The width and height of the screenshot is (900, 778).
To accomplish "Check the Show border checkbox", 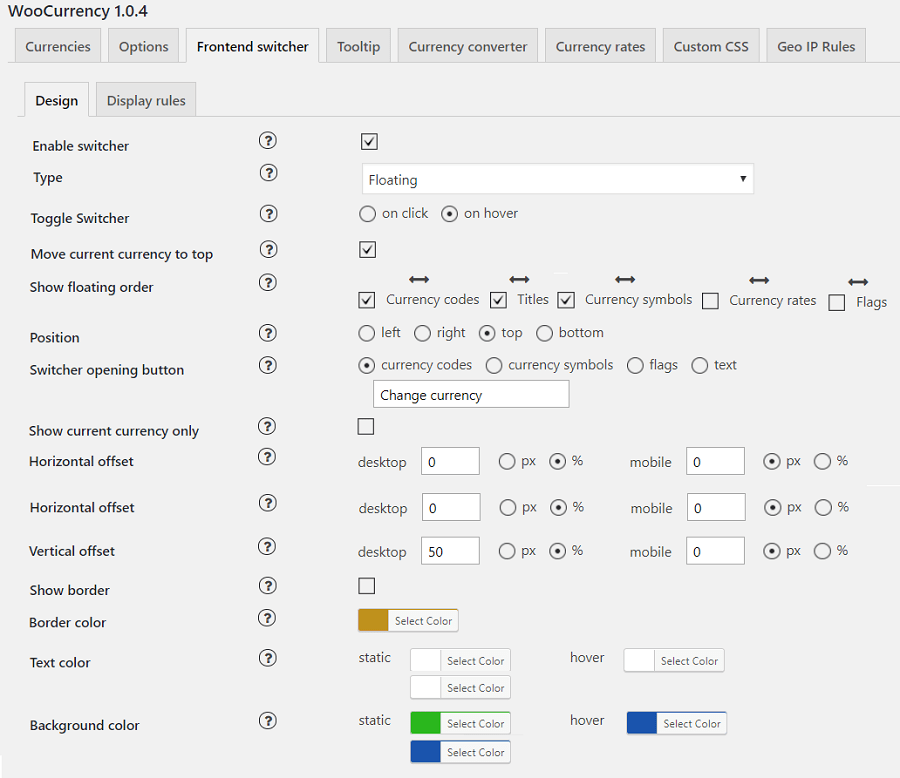I will tap(366, 586).
